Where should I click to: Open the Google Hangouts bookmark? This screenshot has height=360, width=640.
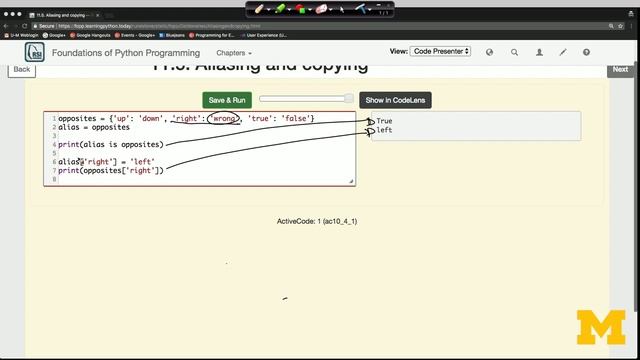click(x=90, y=35)
